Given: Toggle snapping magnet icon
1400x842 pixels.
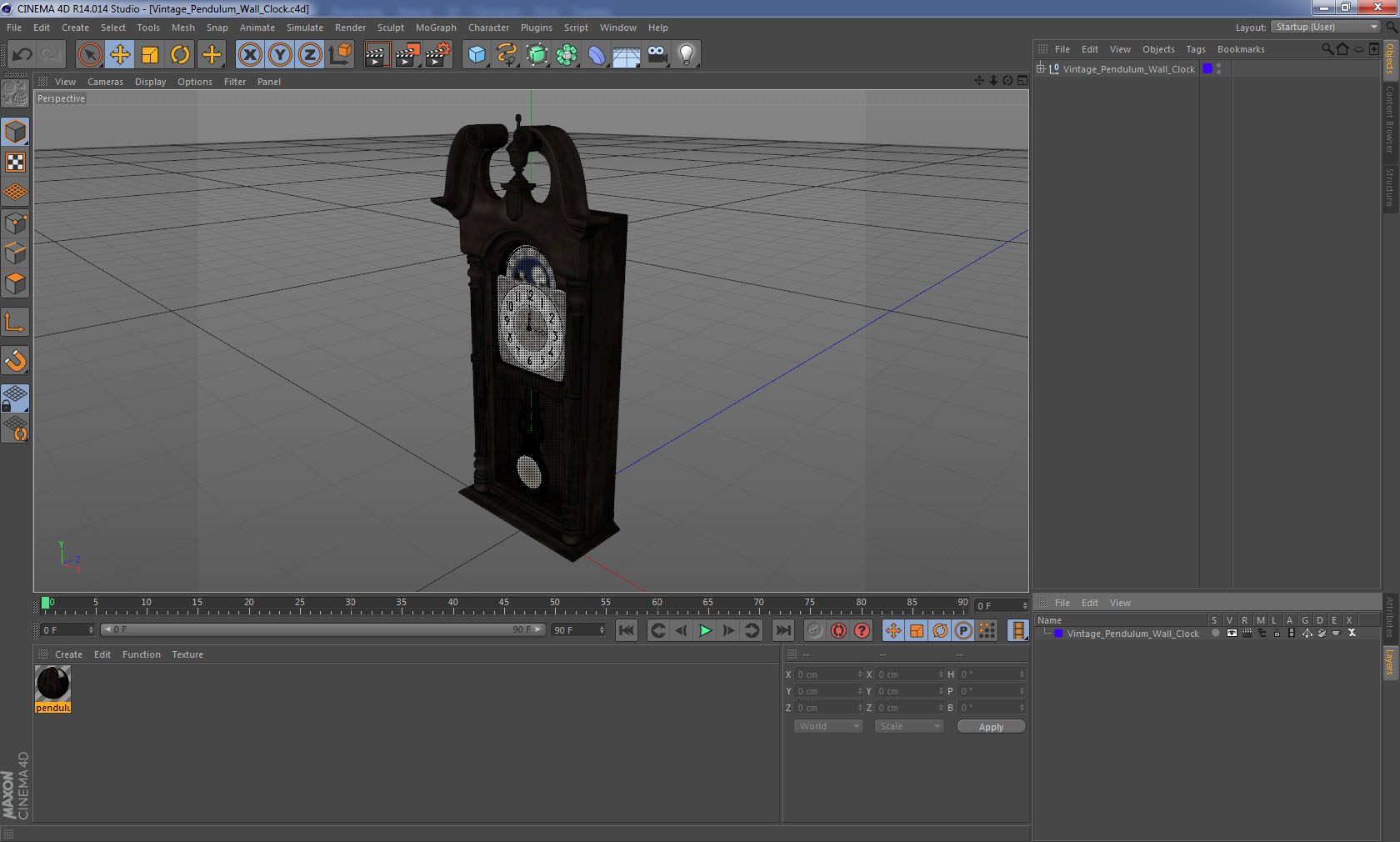Looking at the screenshot, I should click(15, 360).
